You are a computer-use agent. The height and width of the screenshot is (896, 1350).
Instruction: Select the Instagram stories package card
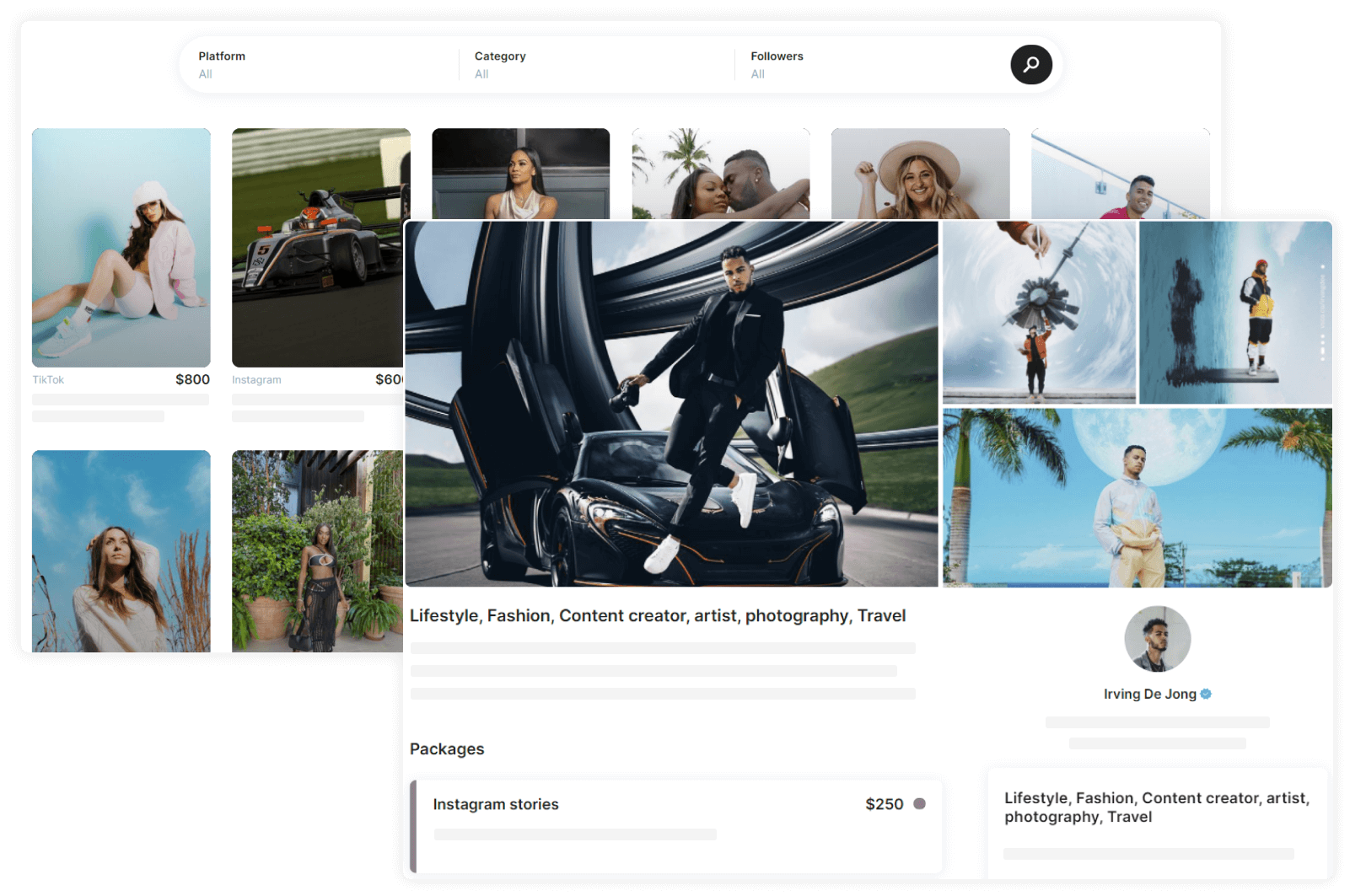tap(675, 826)
